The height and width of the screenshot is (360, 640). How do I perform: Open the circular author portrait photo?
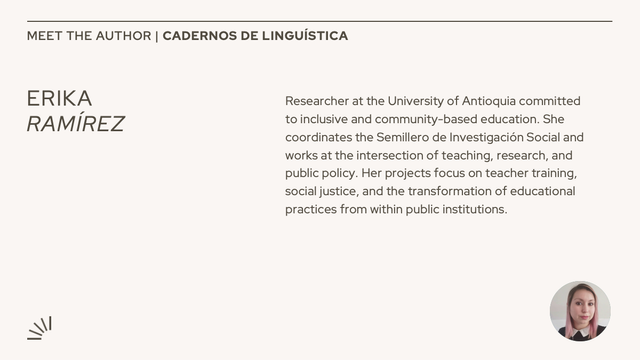point(580,311)
